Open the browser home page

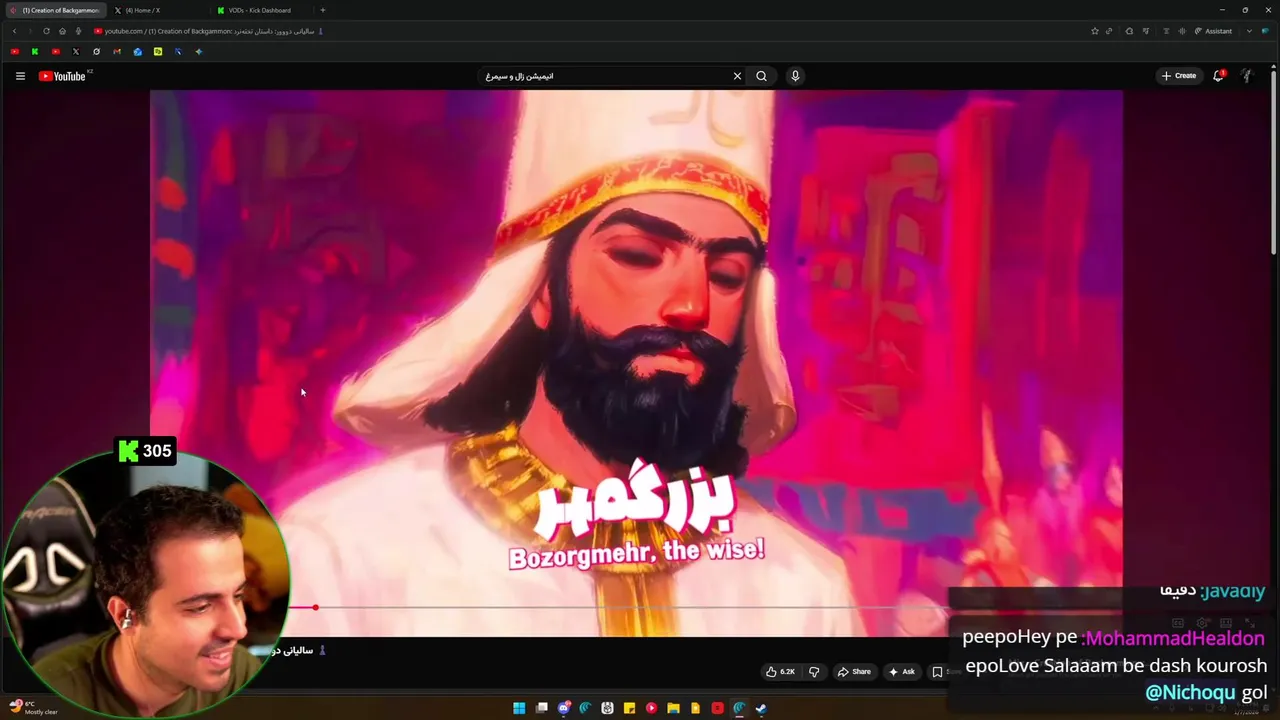(x=62, y=31)
